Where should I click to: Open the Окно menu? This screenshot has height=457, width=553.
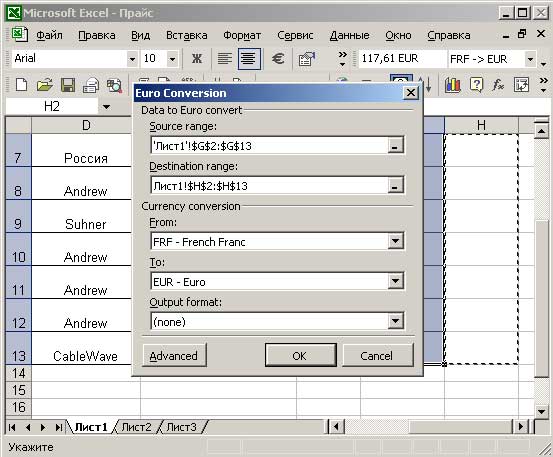coord(398,35)
